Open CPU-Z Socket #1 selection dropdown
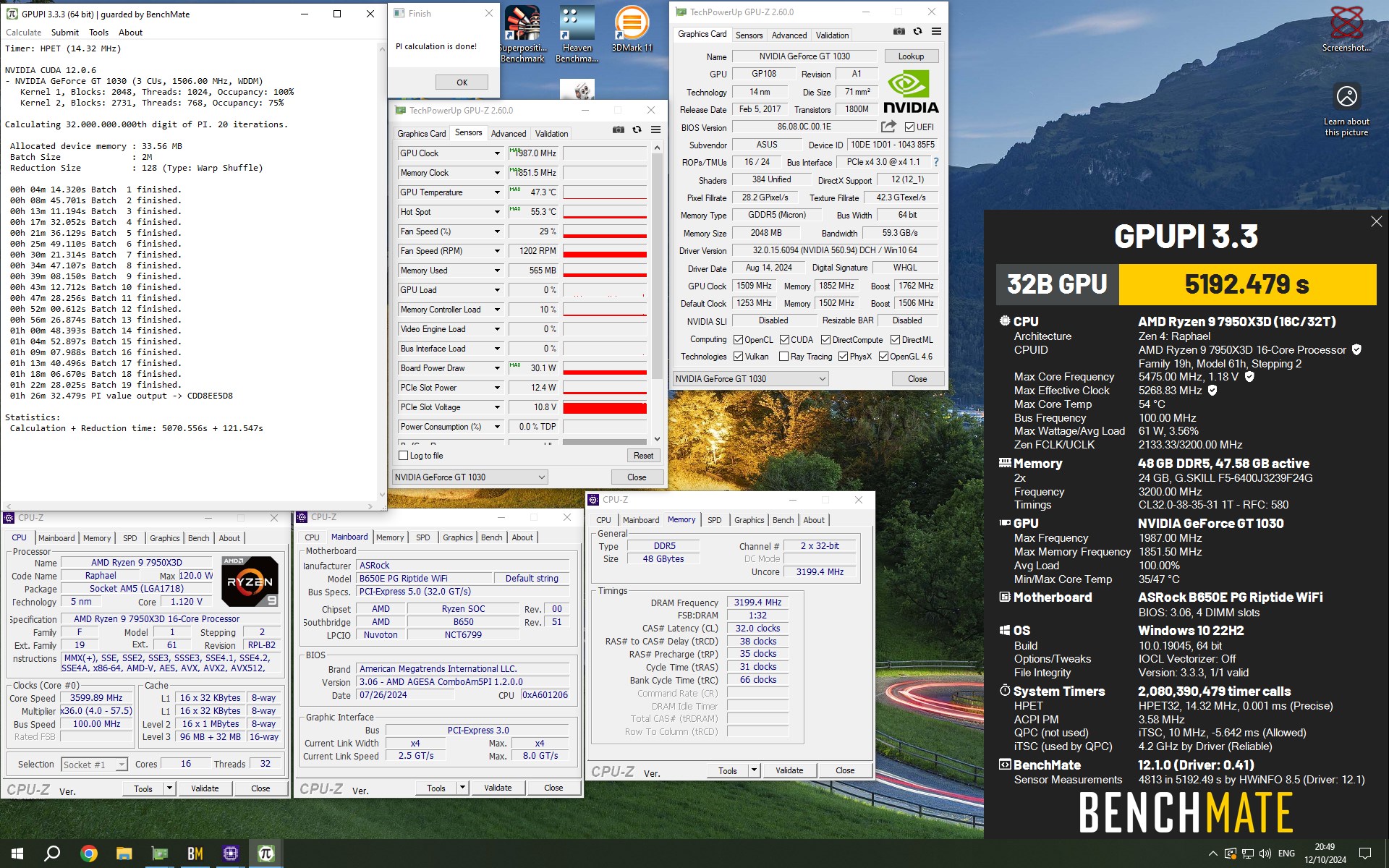The image size is (1389, 868). (94, 765)
